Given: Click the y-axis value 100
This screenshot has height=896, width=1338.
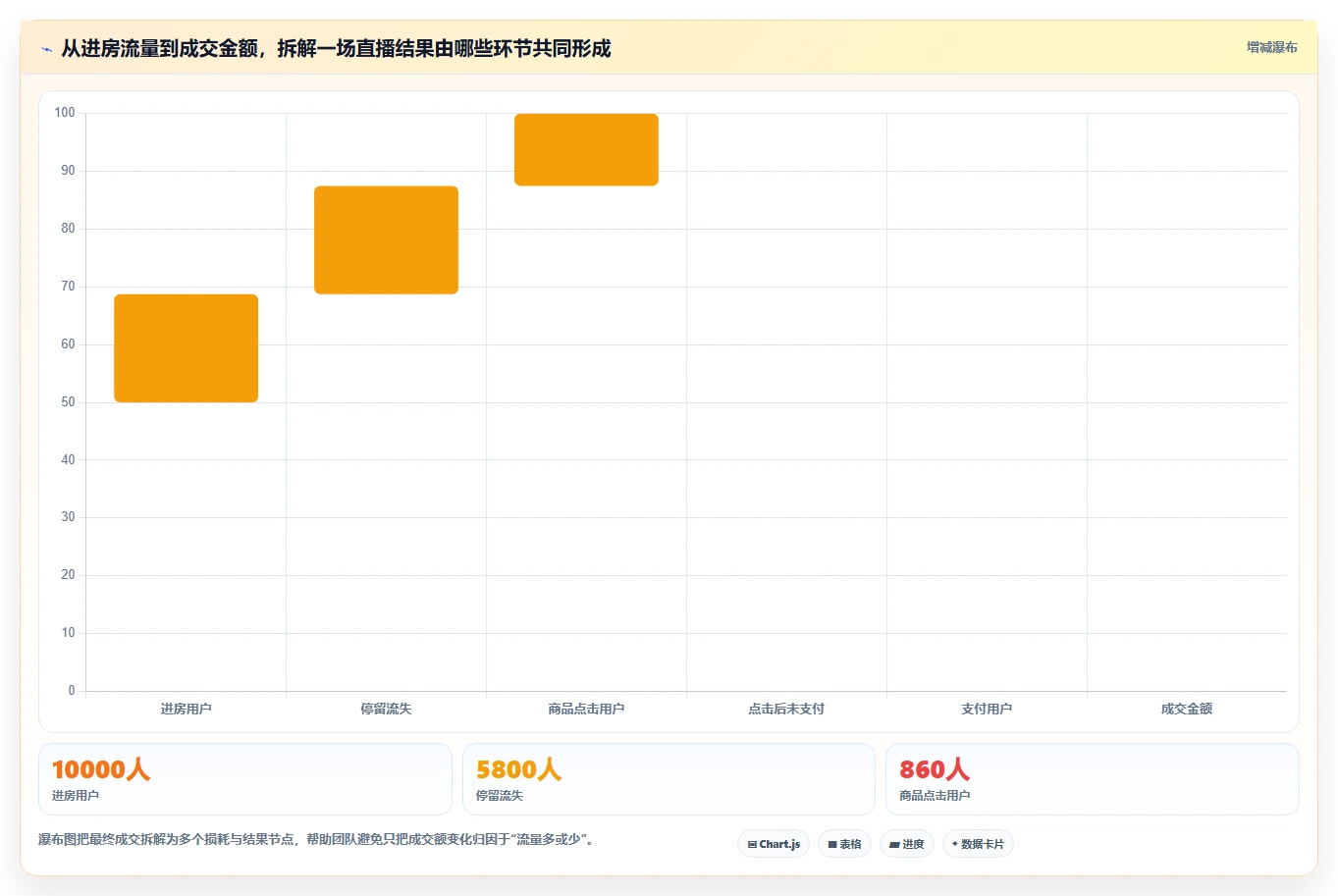Looking at the screenshot, I should (65, 113).
